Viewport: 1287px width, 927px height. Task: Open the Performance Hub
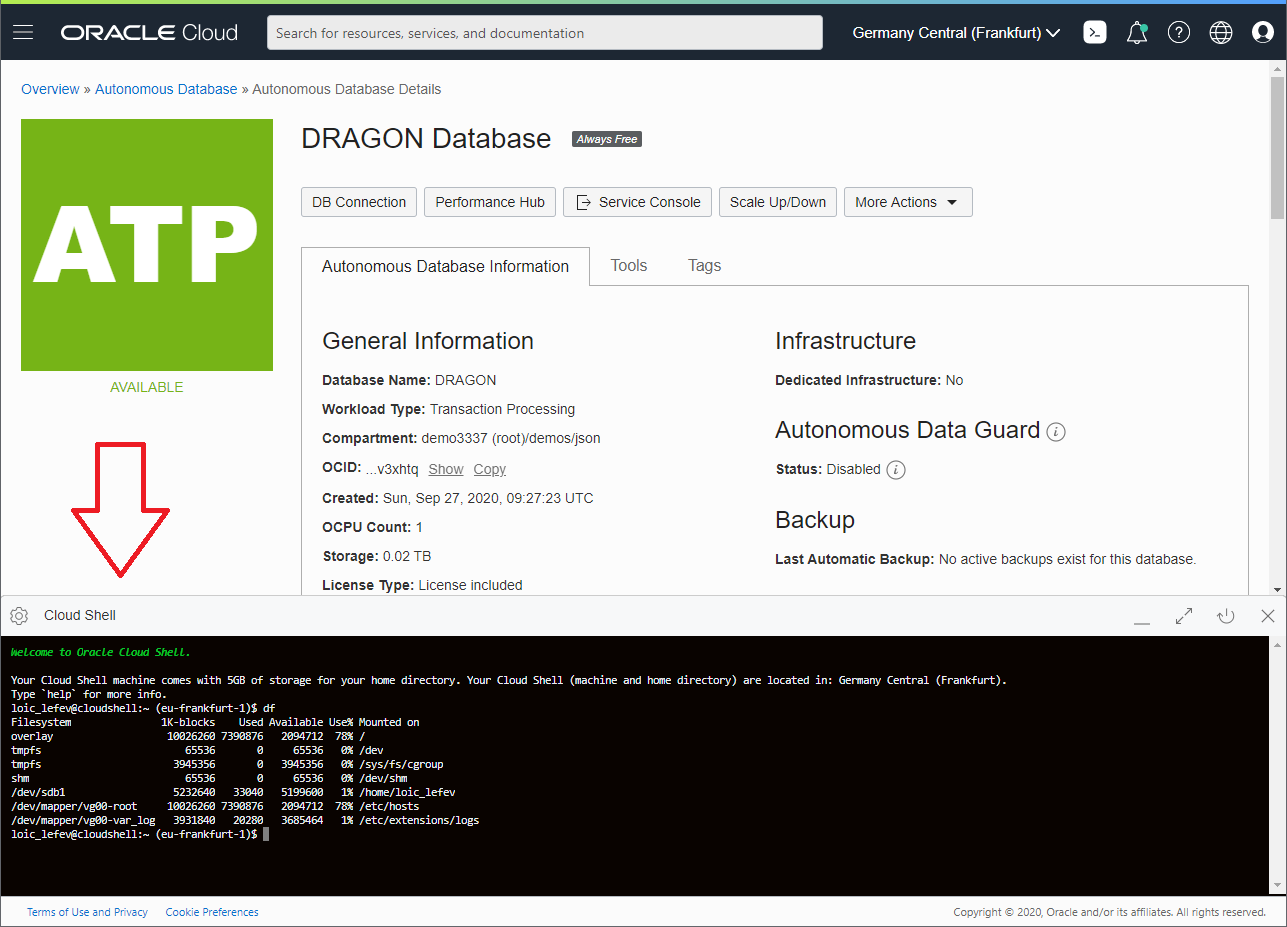point(490,202)
